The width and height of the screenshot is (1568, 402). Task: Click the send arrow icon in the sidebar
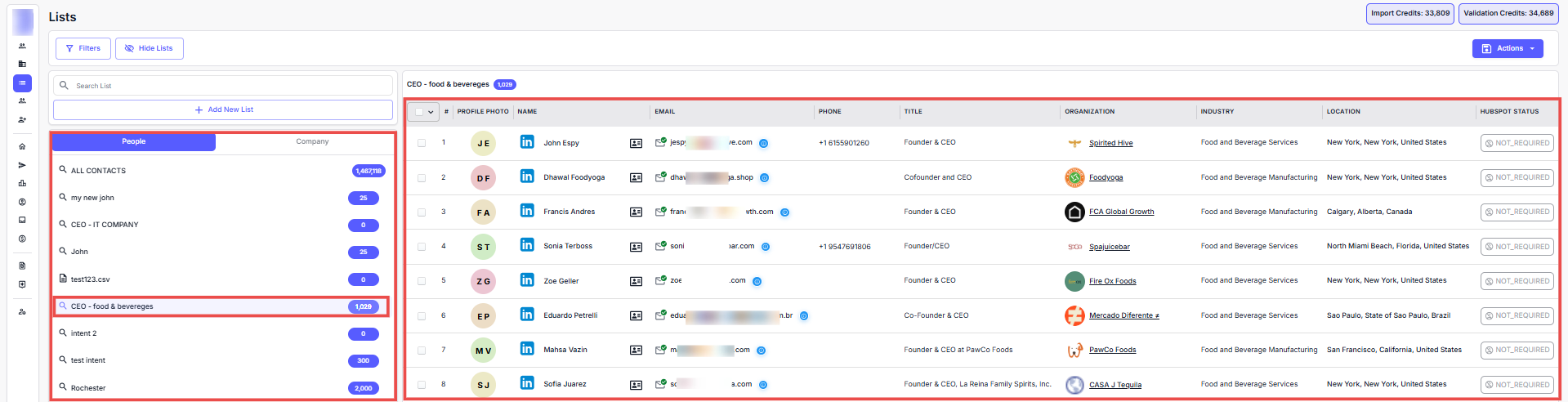click(22, 165)
